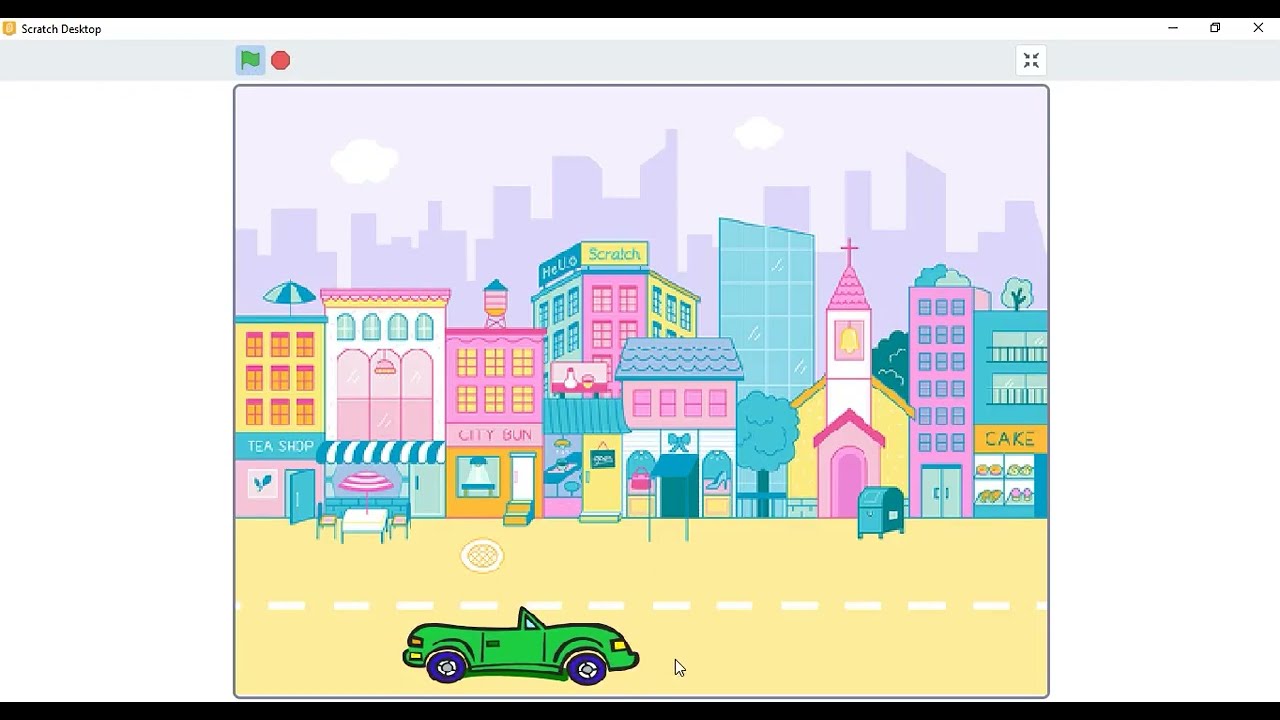
Task: Click the pink striped patio umbrella
Action: point(366,484)
